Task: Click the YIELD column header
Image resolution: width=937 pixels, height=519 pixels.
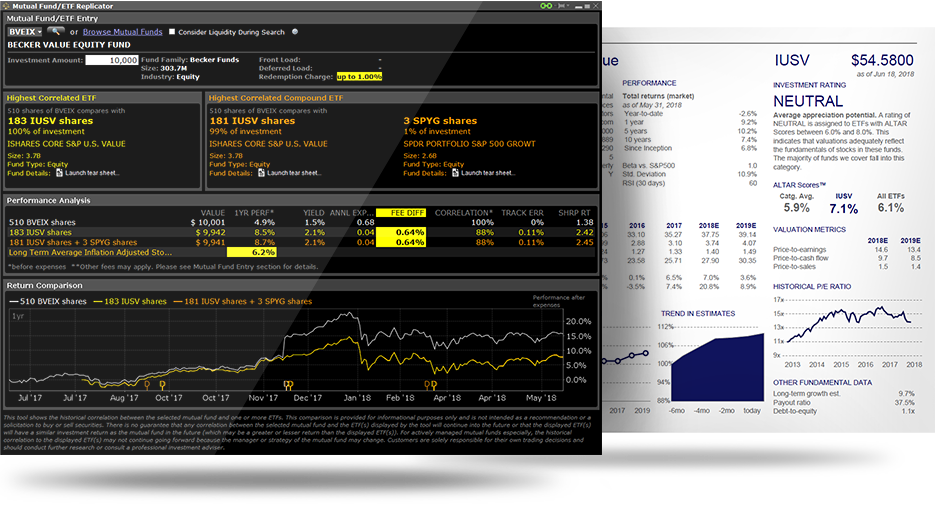Action: coord(314,213)
